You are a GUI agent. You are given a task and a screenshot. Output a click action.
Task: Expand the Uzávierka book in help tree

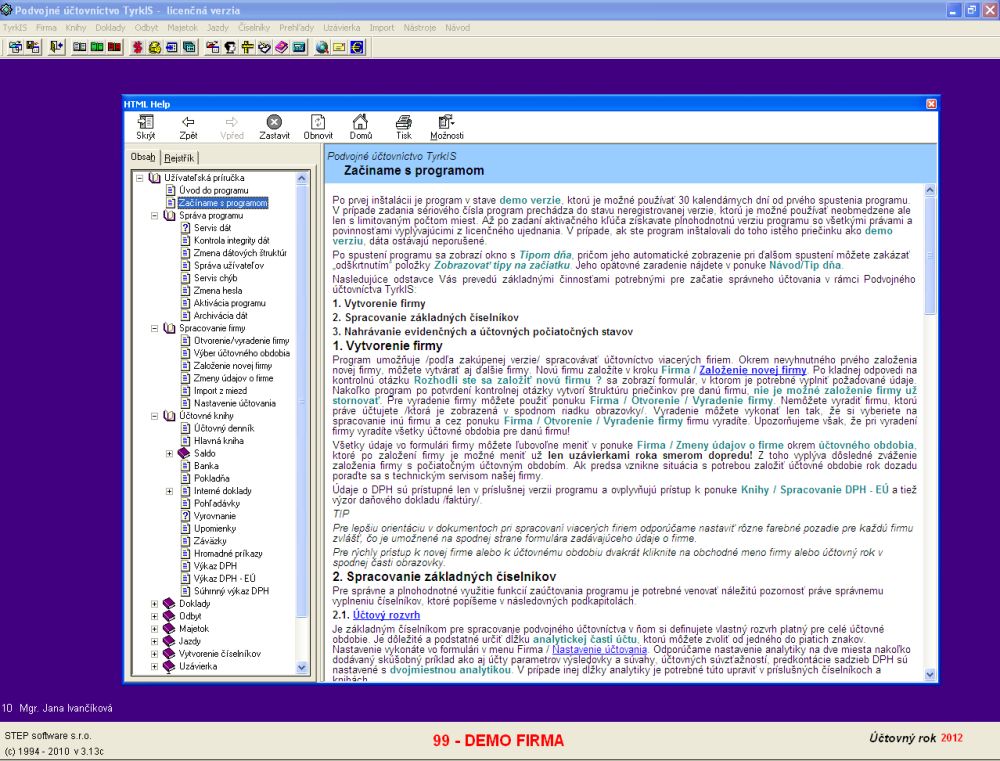tap(154, 667)
